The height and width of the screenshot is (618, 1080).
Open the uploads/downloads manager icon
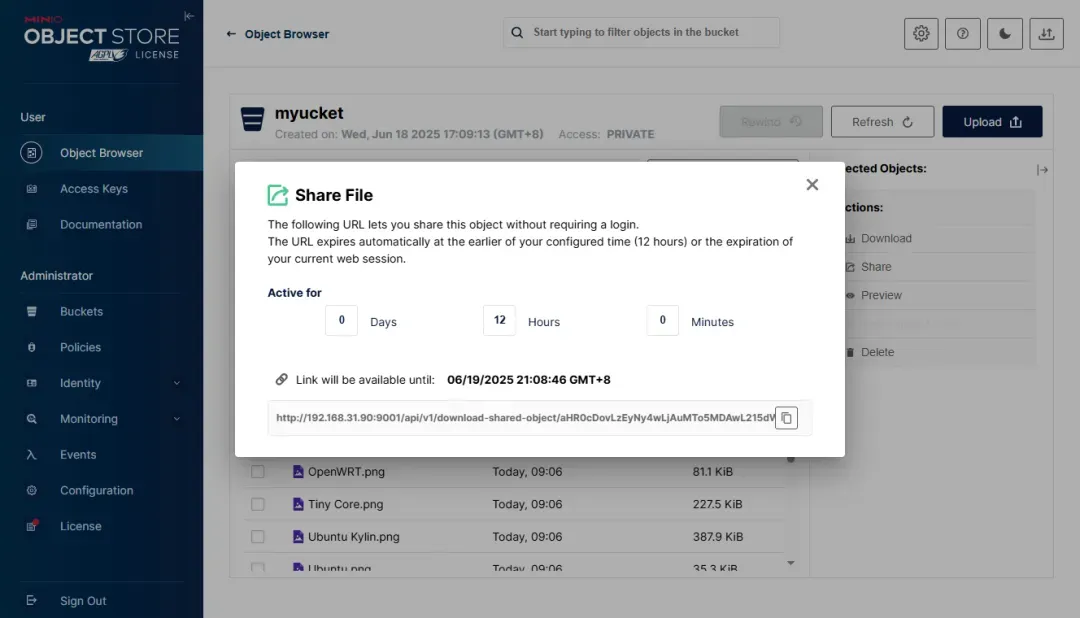[x=1046, y=33]
